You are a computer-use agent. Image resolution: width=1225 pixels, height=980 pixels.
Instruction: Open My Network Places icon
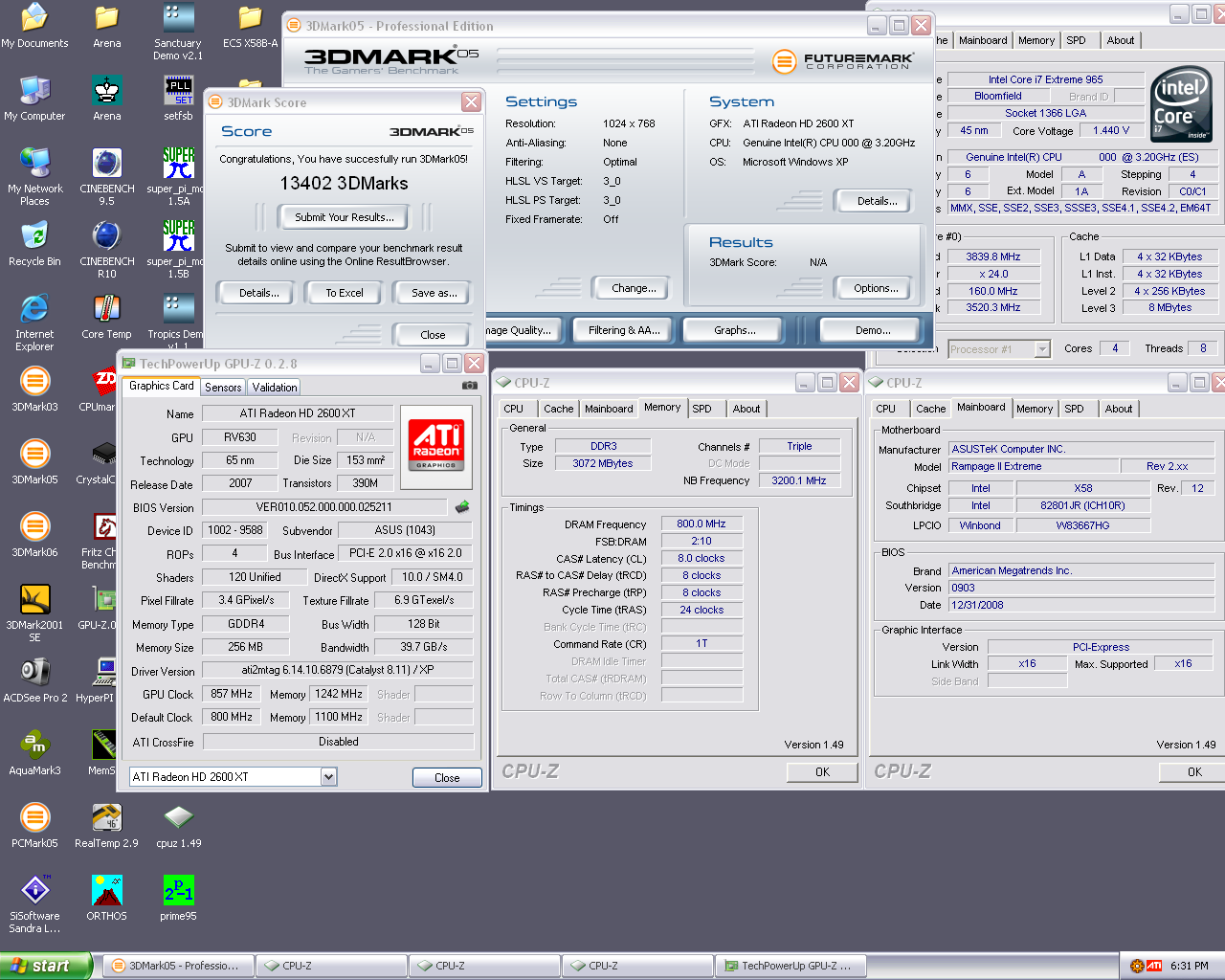[34, 177]
